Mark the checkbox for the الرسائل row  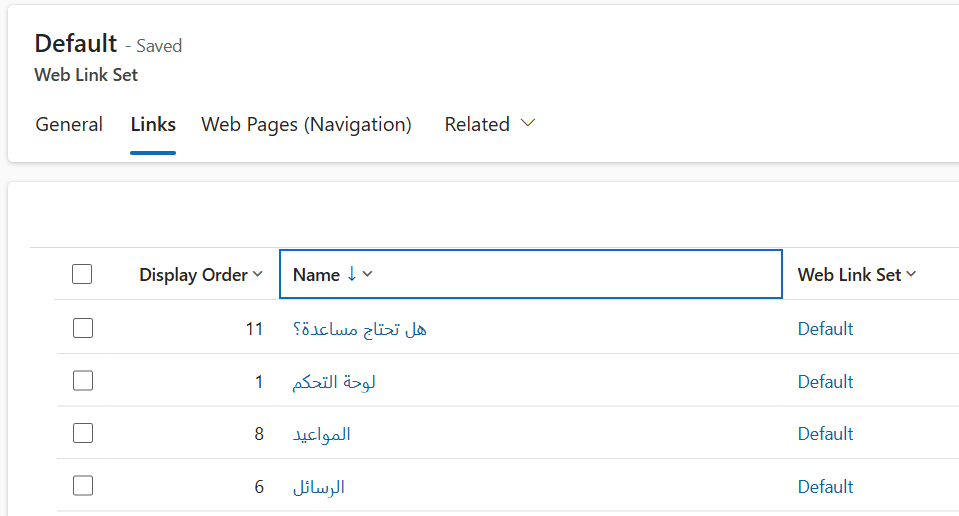[83, 486]
